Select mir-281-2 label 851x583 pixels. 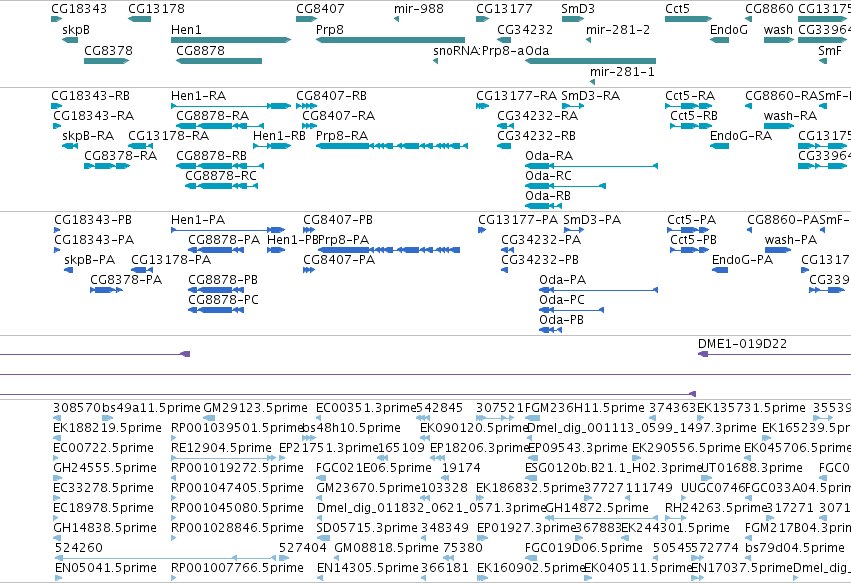pos(618,30)
